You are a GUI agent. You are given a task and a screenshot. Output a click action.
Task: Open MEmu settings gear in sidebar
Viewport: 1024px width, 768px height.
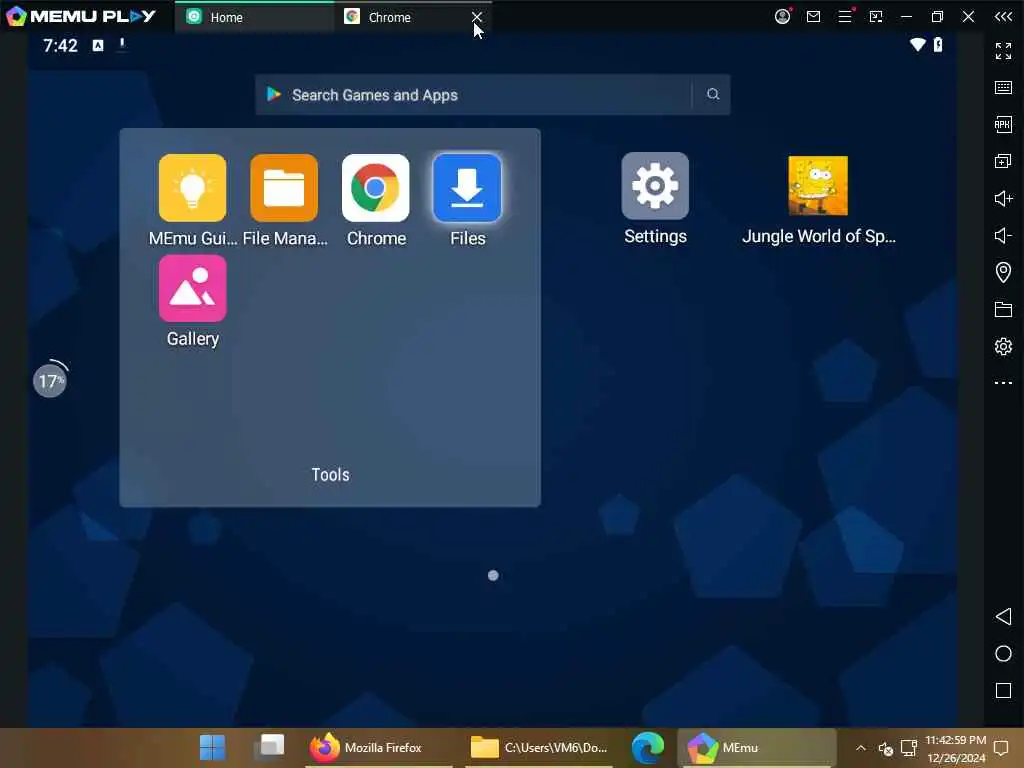tap(1003, 346)
